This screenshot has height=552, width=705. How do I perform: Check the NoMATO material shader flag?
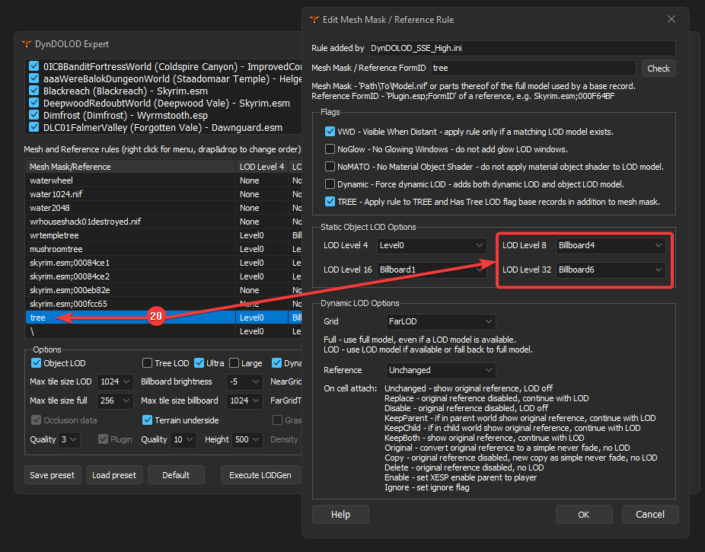(330, 166)
